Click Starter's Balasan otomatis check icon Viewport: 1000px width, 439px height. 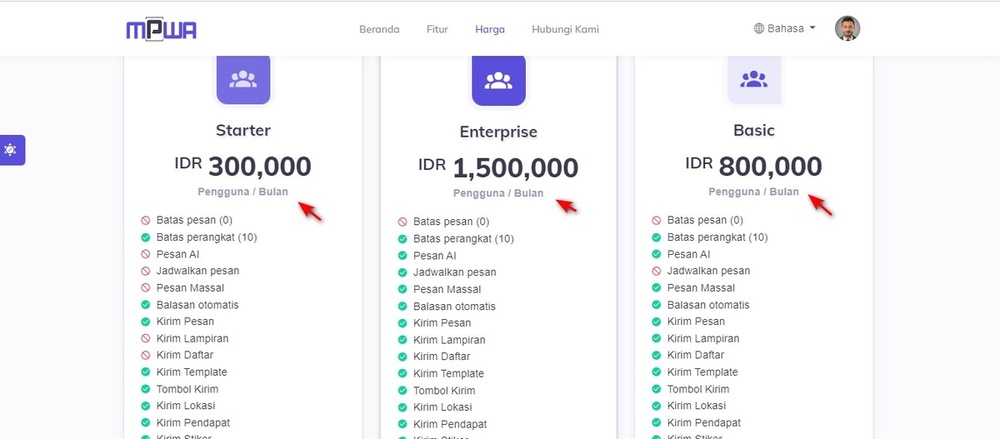tap(145, 305)
